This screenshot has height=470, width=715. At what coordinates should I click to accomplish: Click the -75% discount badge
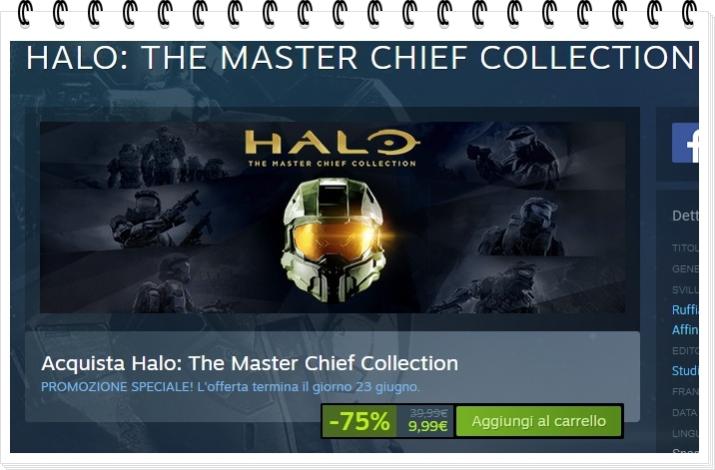(359, 421)
